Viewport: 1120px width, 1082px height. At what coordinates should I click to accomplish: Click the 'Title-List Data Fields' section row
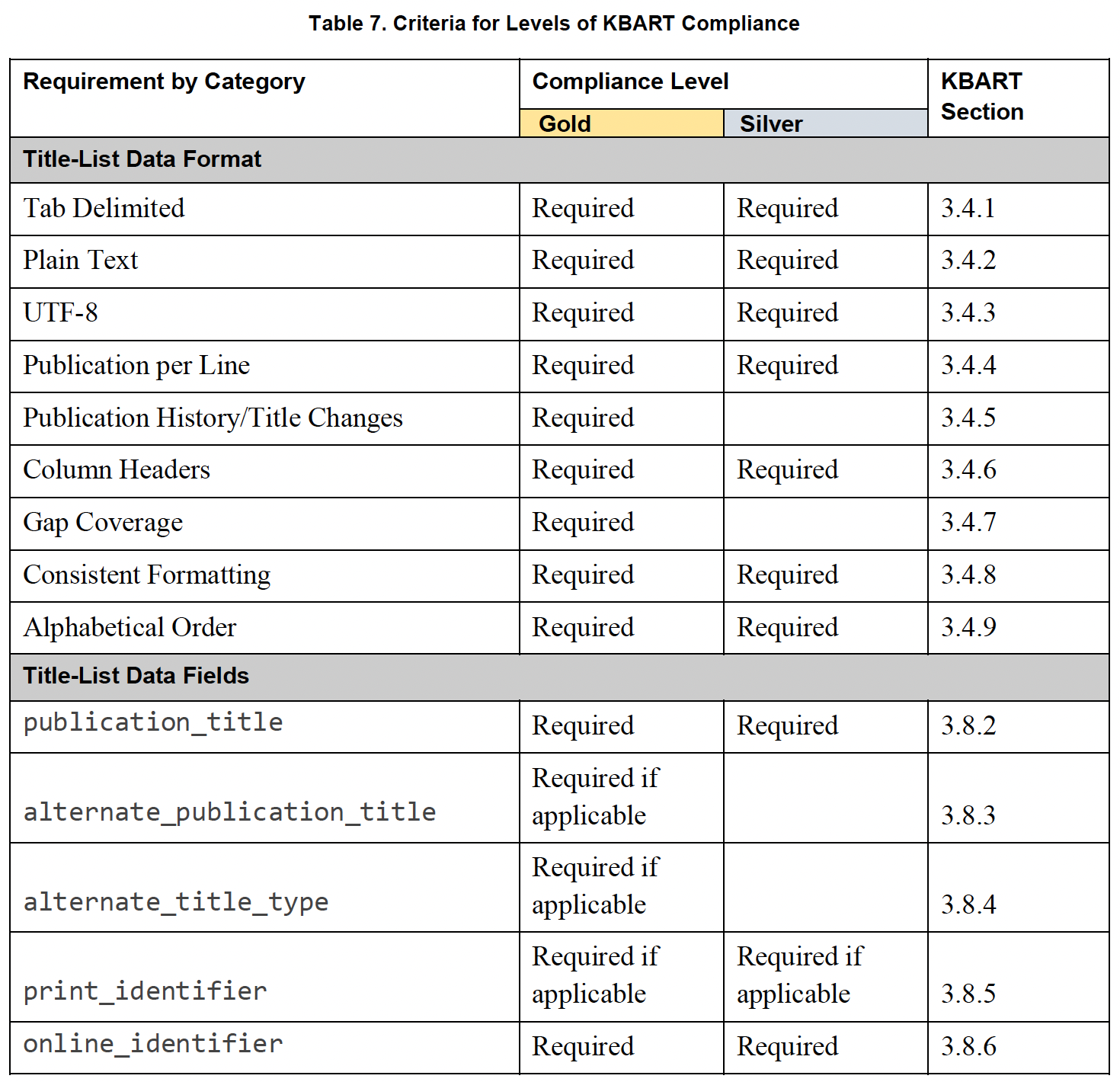pyautogui.click(x=559, y=677)
